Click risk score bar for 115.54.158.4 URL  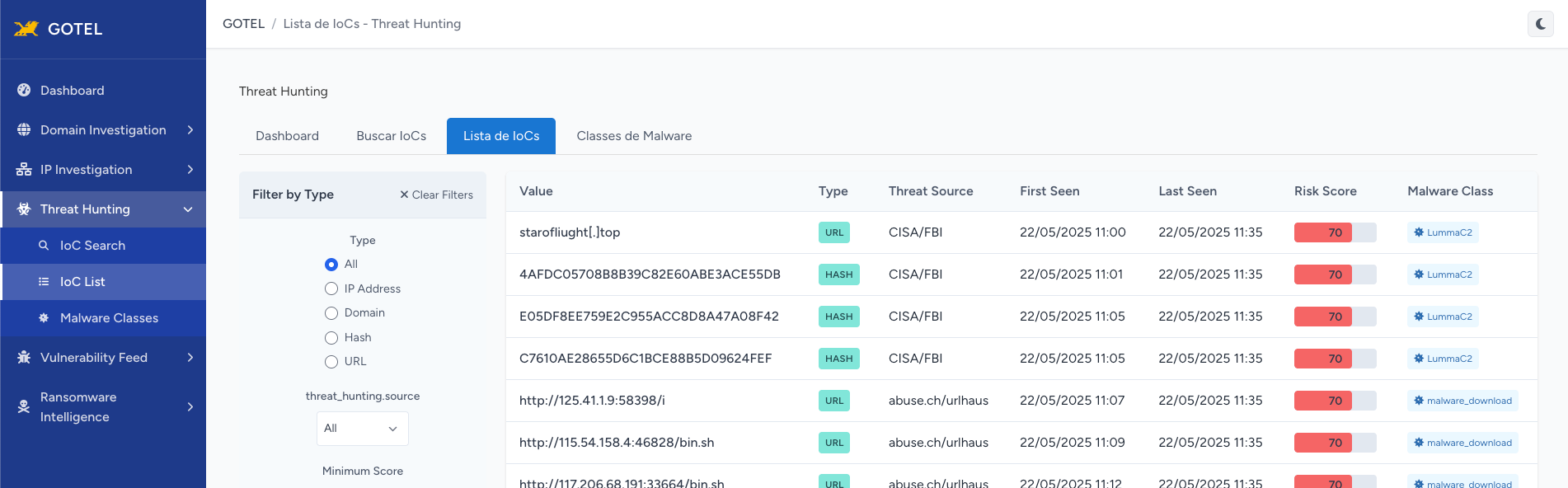coord(1335,443)
